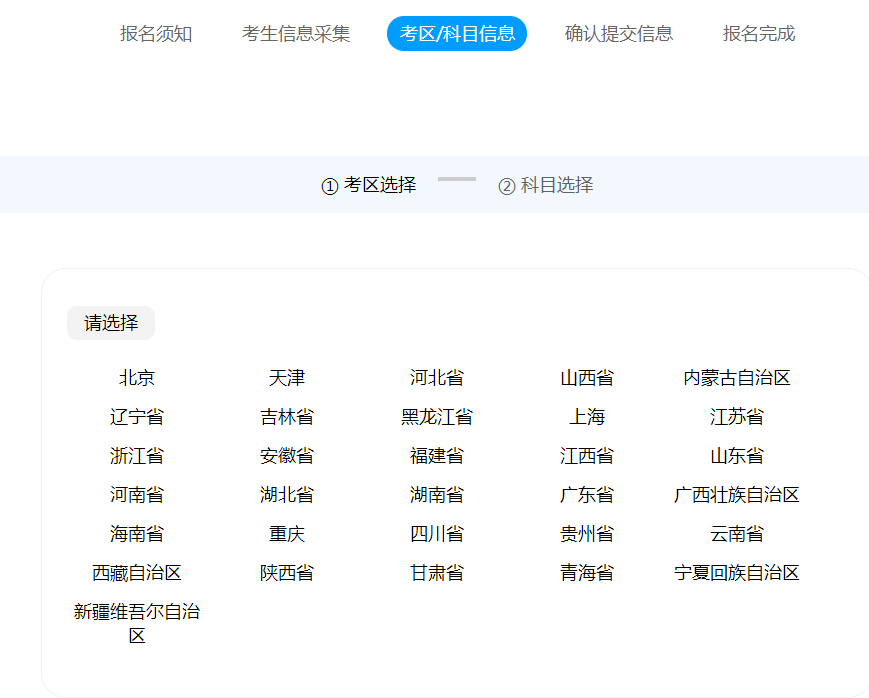Select 西藏自治区 in the province list
869x698 pixels.
(x=137, y=572)
